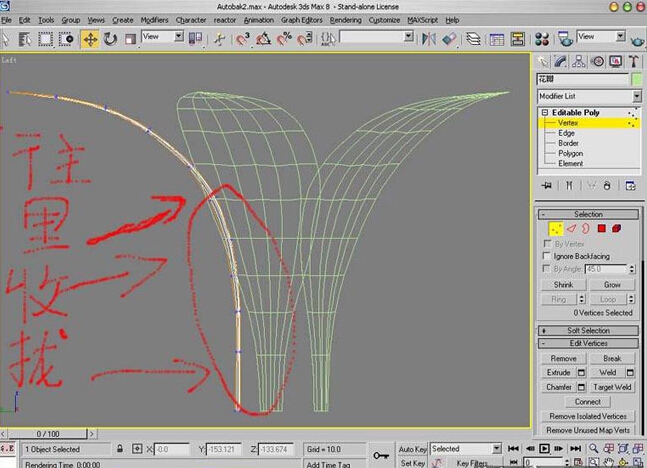Click Quick Render teapot icon
This screenshot has width=647, height=468.
coord(638,40)
